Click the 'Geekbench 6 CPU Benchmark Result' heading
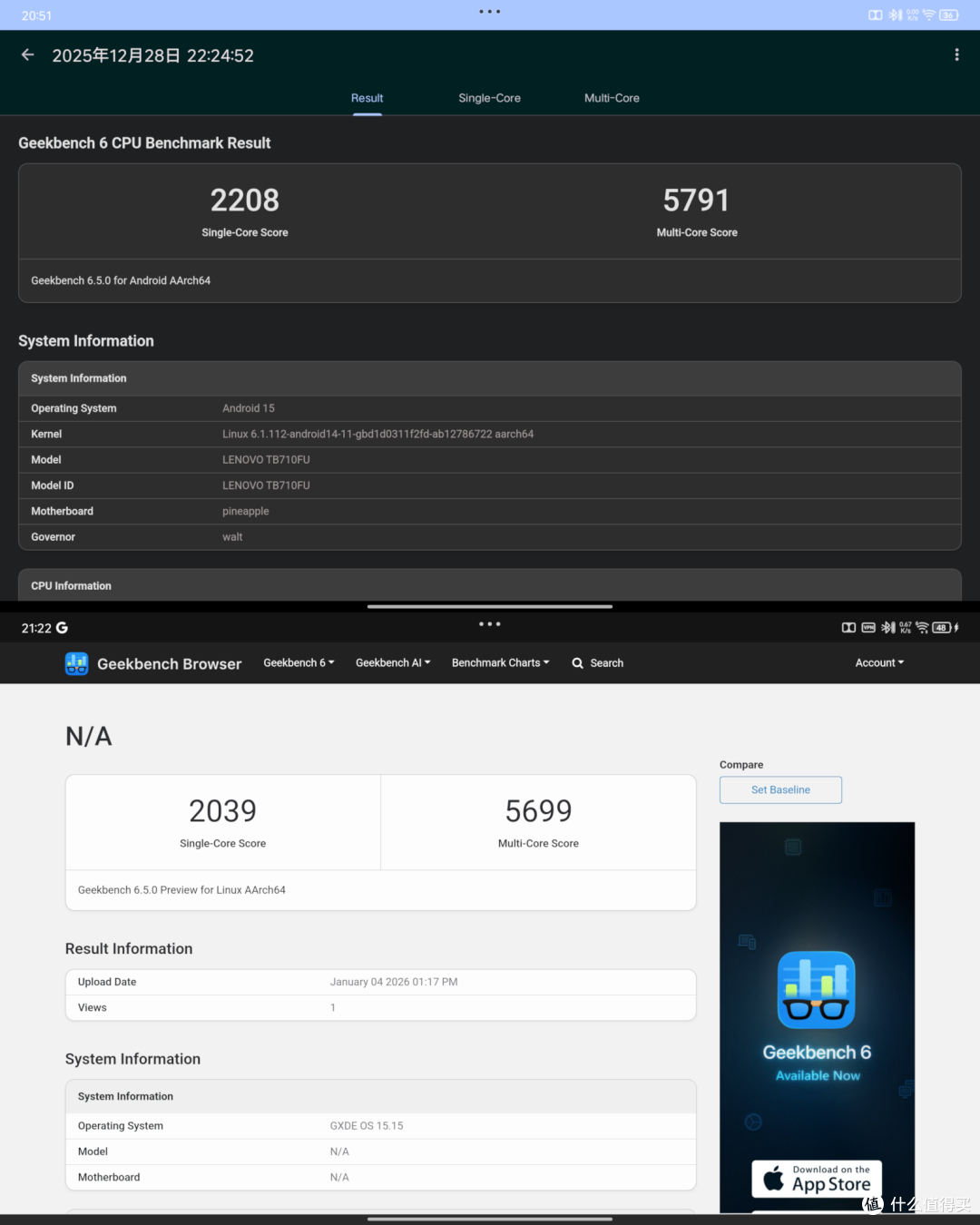Viewport: 980px width, 1225px height. pos(144,143)
